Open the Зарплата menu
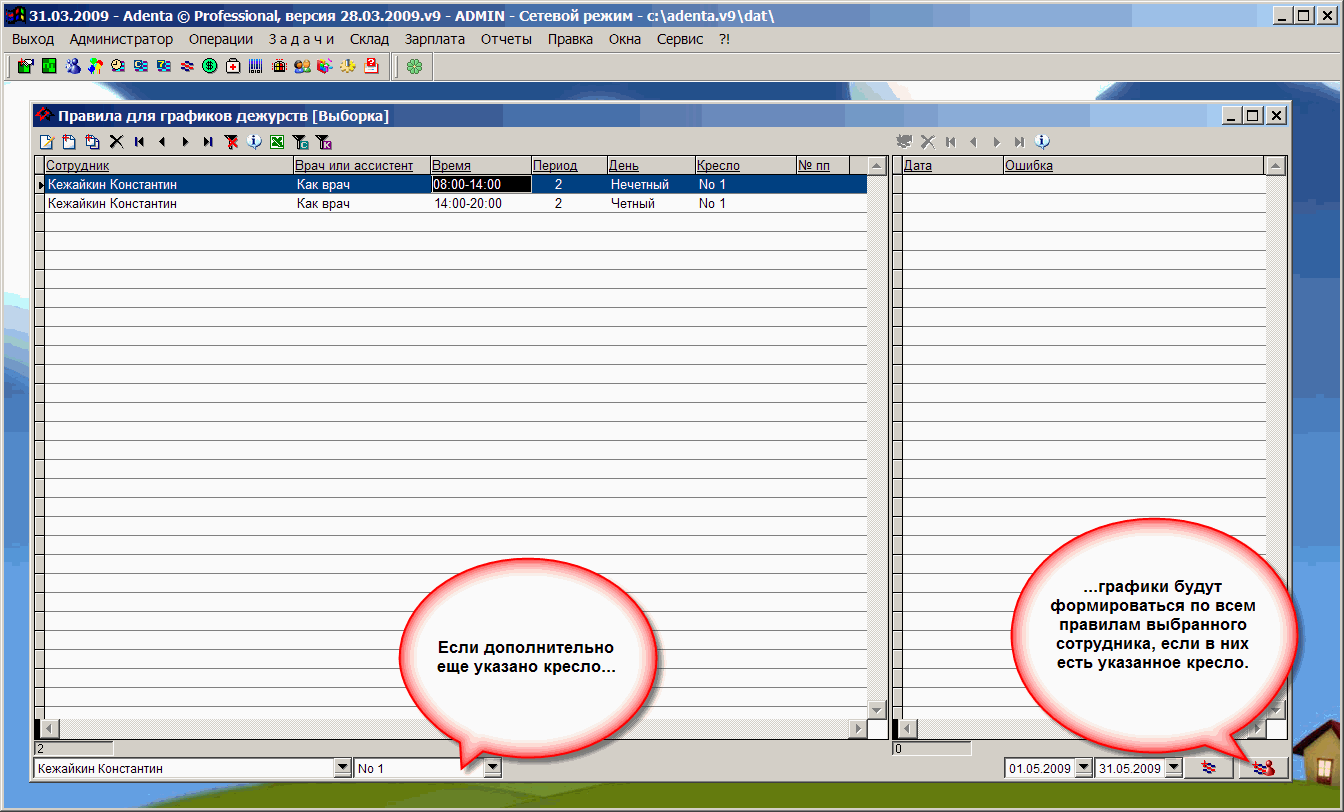Screen dimensions: 1344x812 click(x=434, y=39)
